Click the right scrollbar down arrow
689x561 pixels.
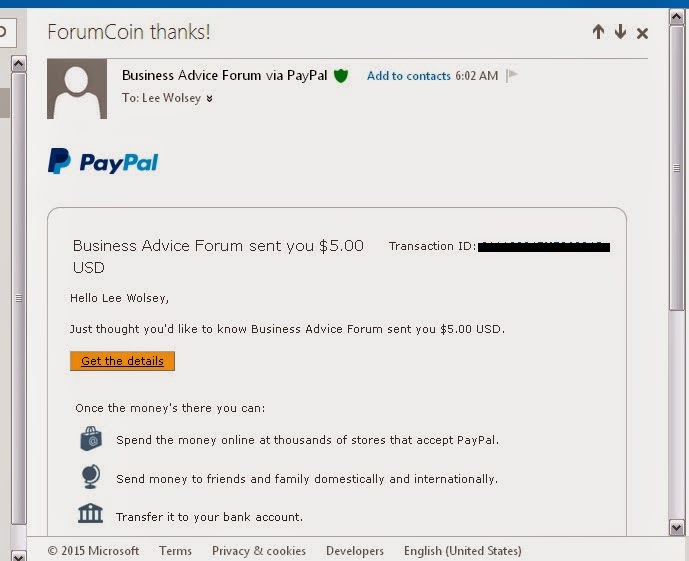coord(676,528)
